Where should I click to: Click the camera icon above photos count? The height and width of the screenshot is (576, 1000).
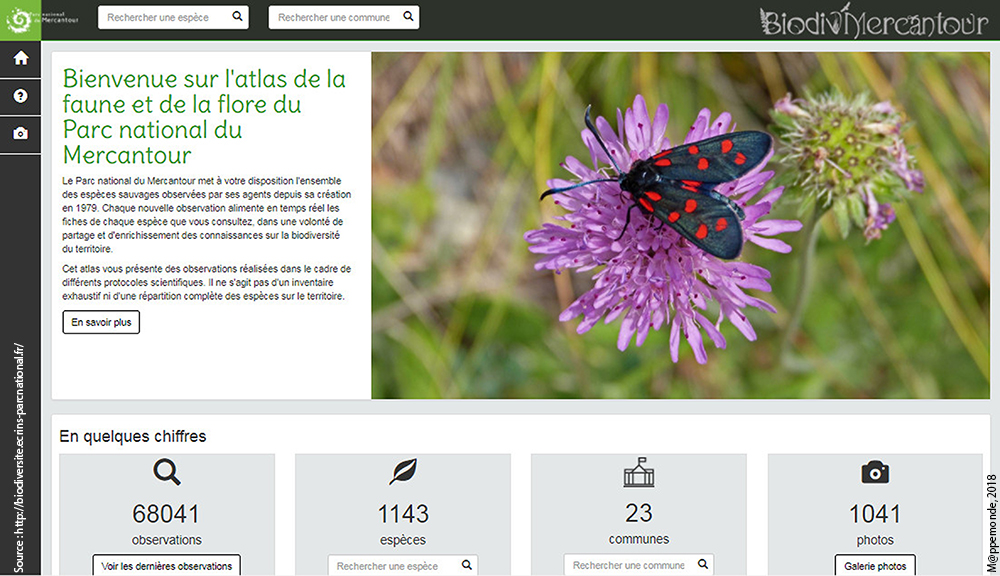(x=875, y=472)
